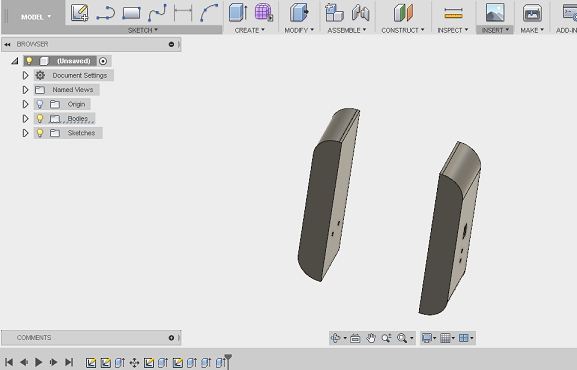Screen dimensions: 577x370
Task: Open the MAKE menu
Action: coord(532,30)
